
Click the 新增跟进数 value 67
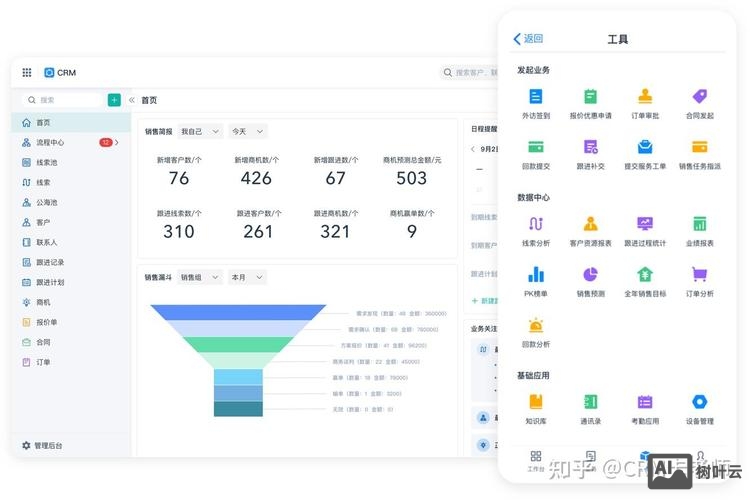click(x=335, y=178)
